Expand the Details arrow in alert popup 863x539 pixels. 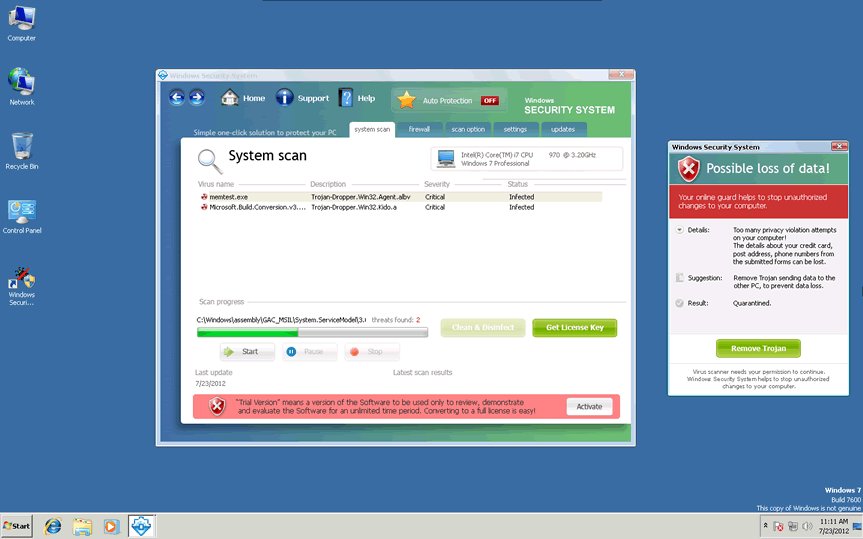[679, 230]
